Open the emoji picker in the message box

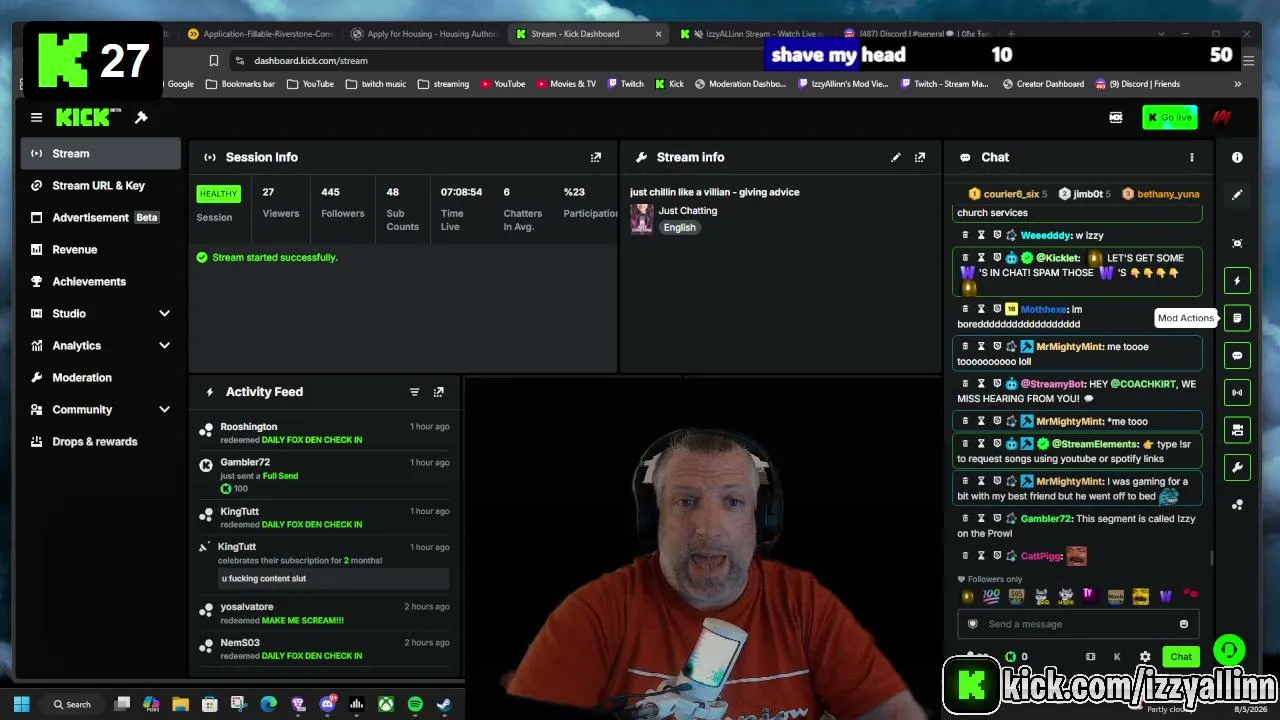pos(1183,624)
